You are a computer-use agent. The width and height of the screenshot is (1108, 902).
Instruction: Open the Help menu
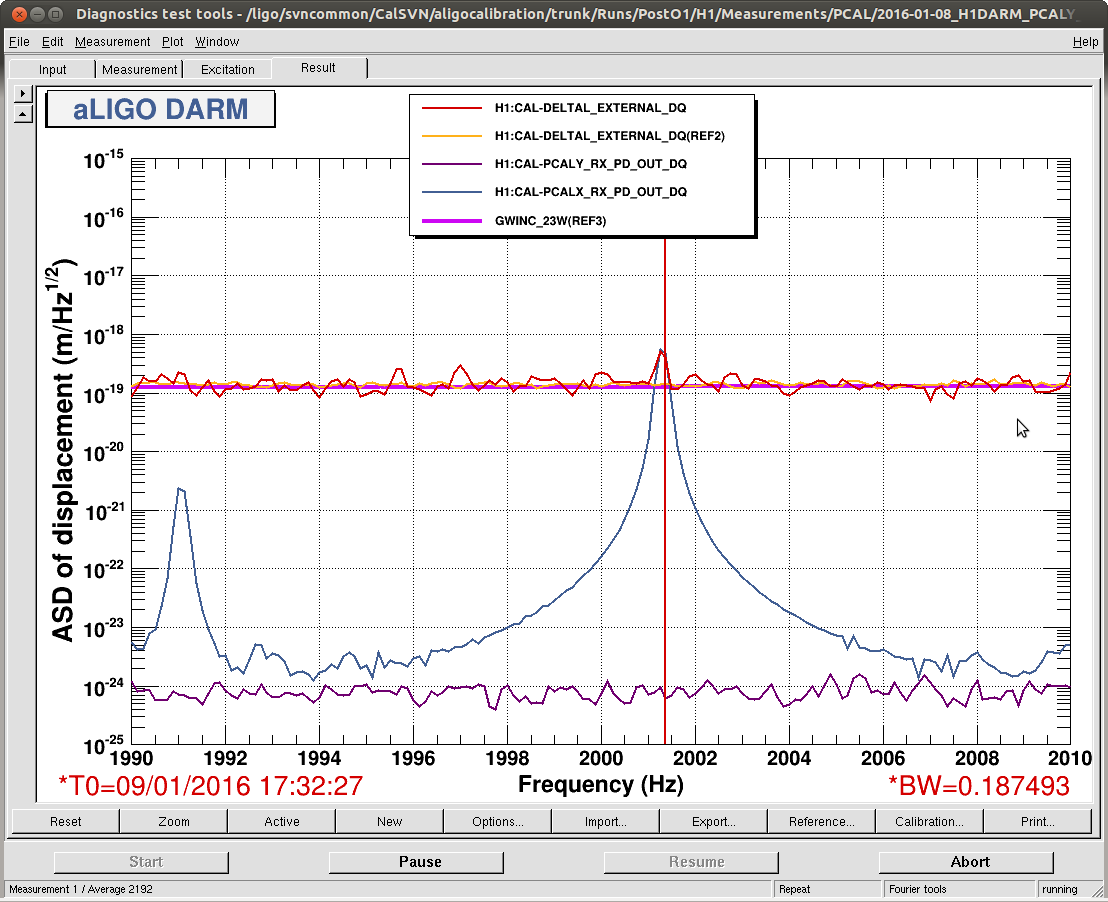click(1085, 42)
